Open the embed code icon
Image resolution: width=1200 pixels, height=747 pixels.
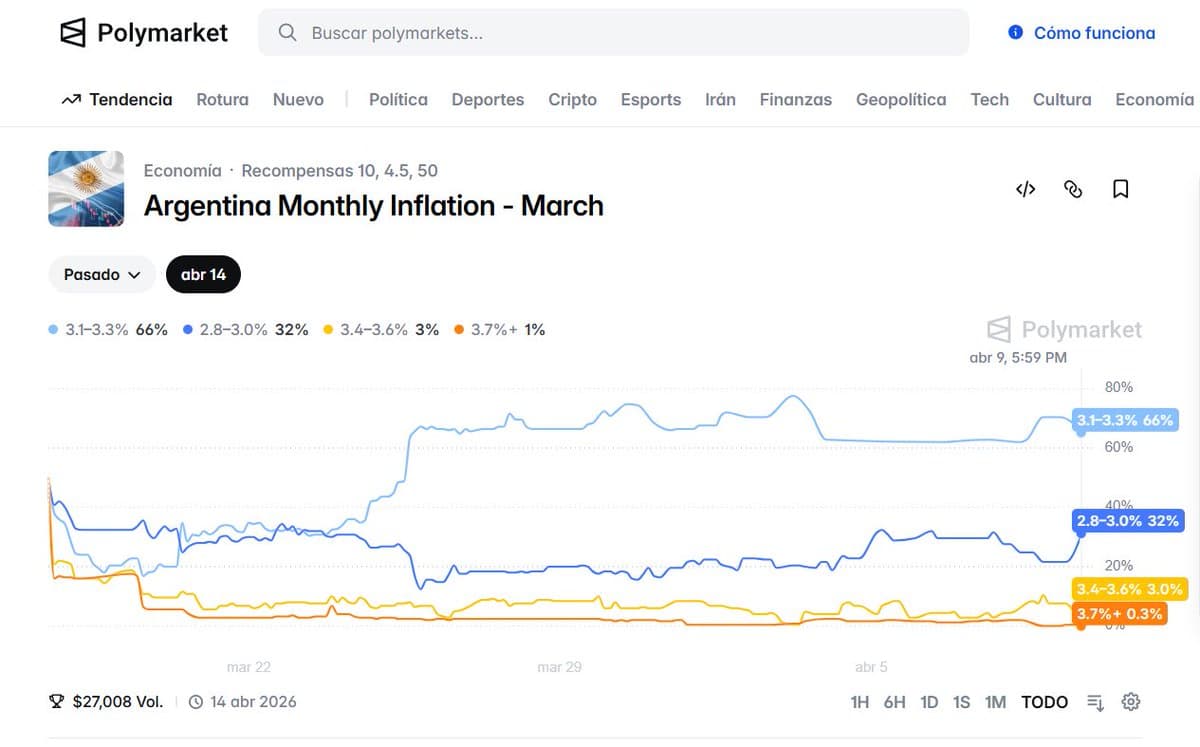1025,189
